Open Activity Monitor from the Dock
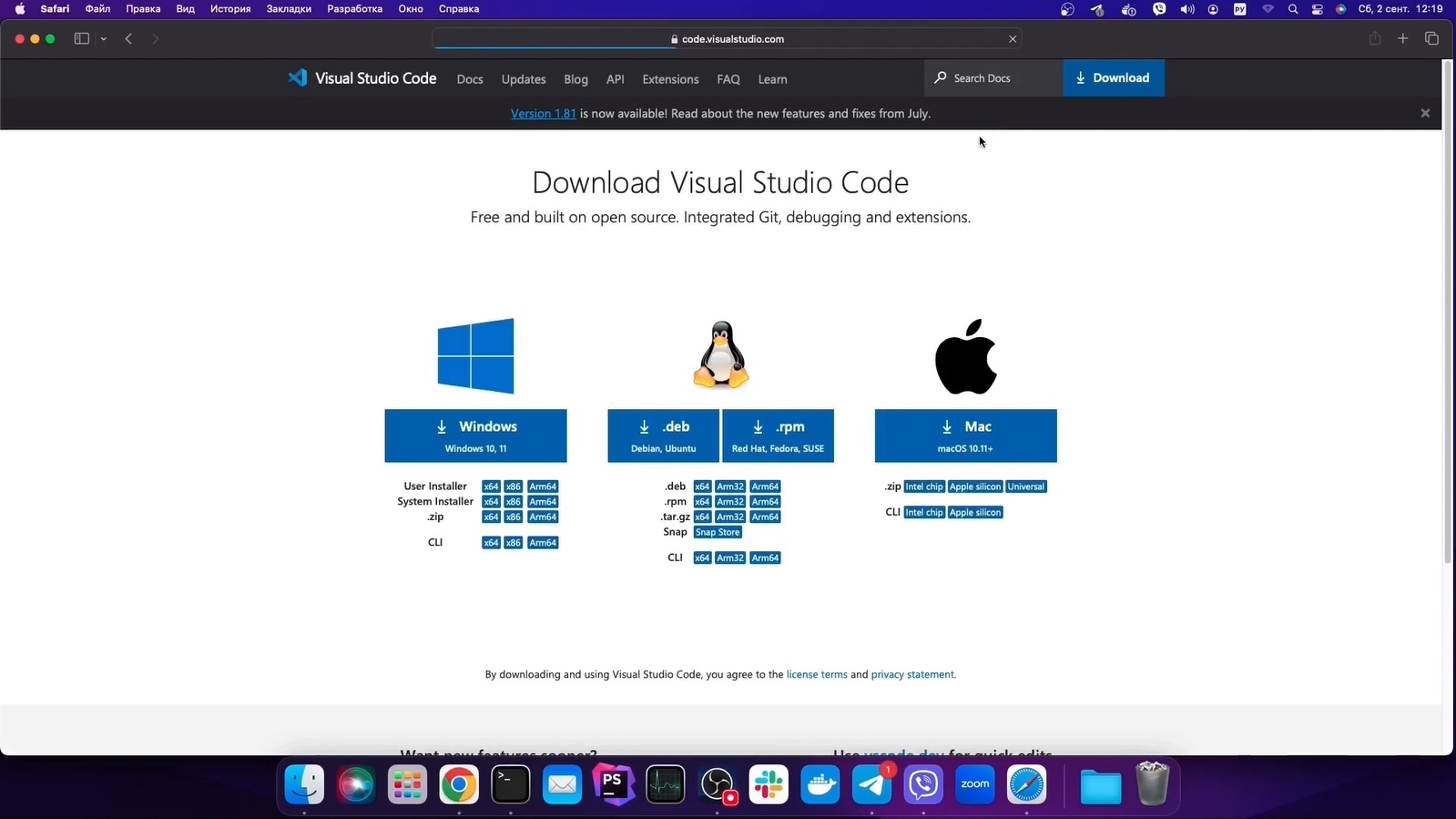Image resolution: width=1456 pixels, height=819 pixels. [x=666, y=784]
